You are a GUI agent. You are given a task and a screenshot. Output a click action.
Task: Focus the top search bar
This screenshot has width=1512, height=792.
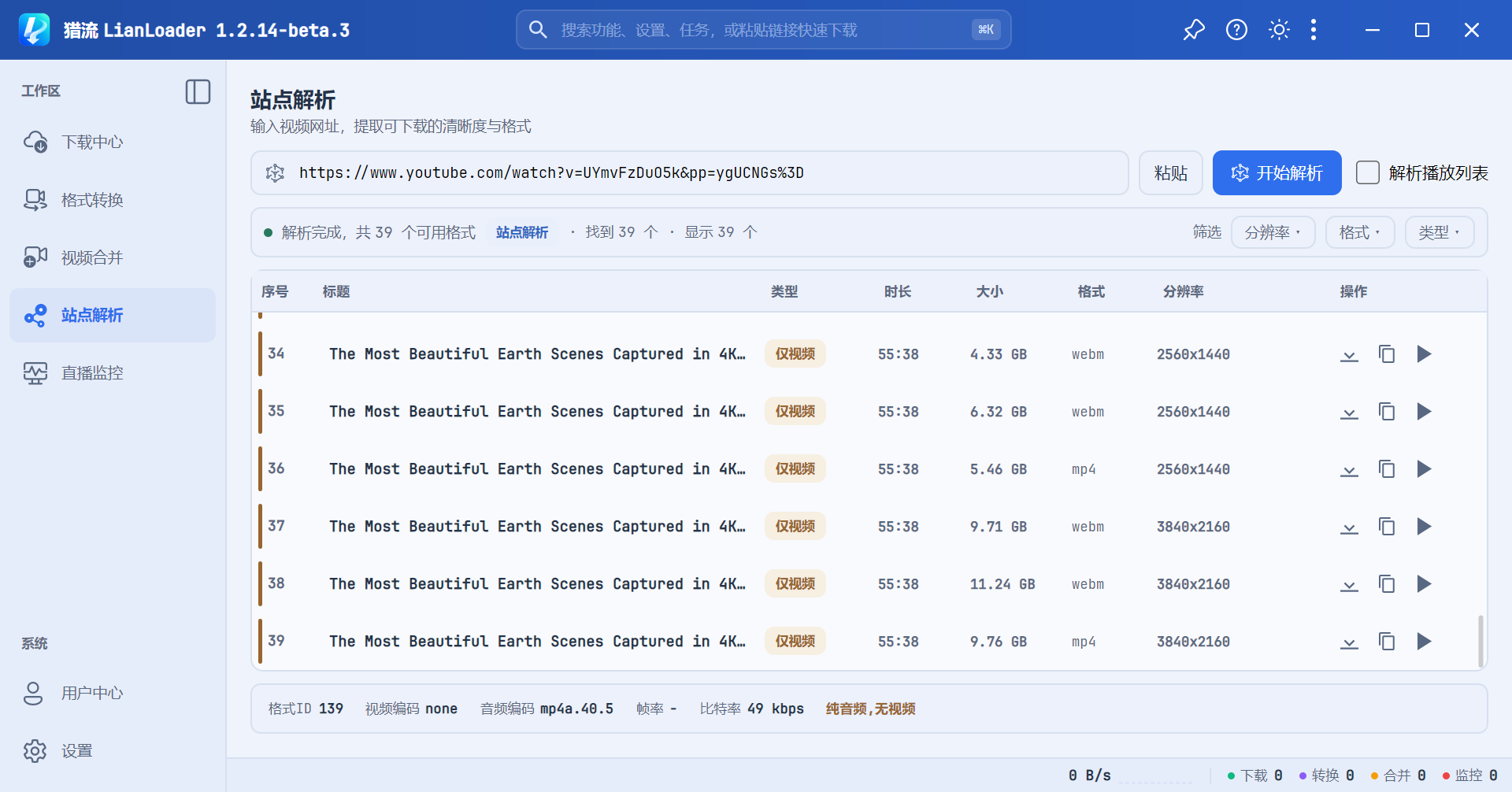763,30
